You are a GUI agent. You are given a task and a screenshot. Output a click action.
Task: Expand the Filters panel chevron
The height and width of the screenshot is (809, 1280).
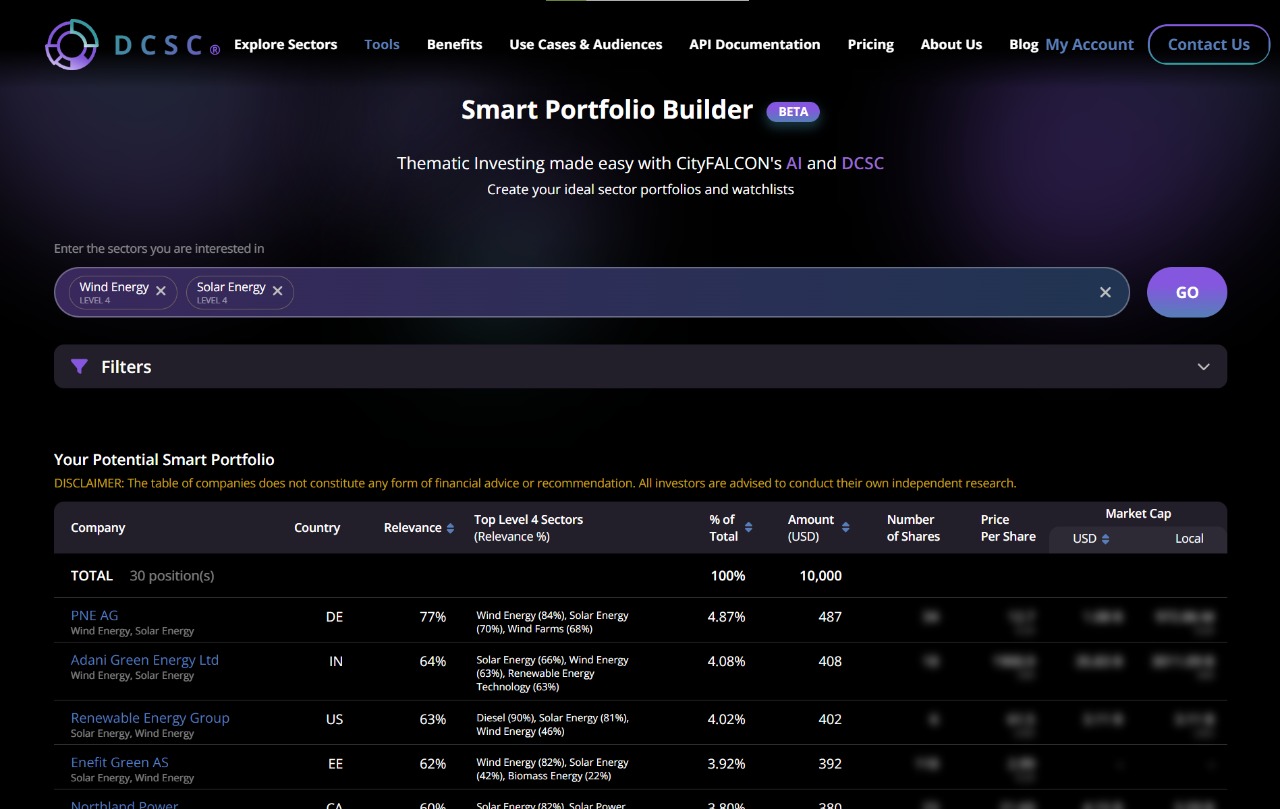coord(1203,367)
